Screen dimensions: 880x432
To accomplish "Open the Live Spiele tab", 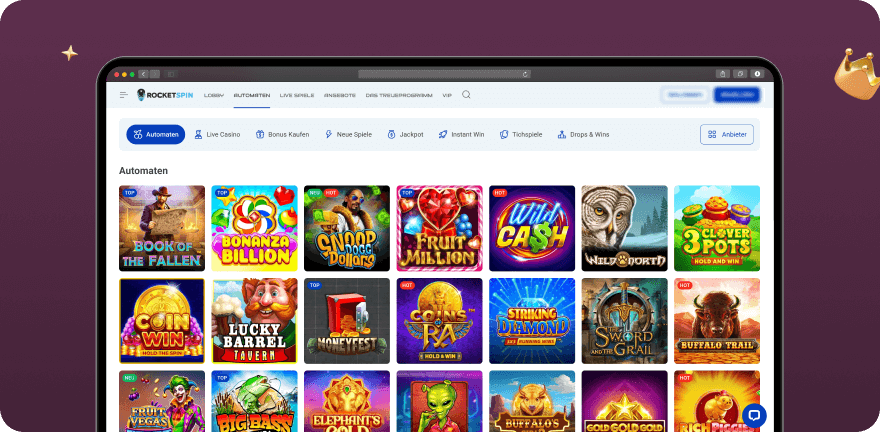I will click(x=297, y=95).
